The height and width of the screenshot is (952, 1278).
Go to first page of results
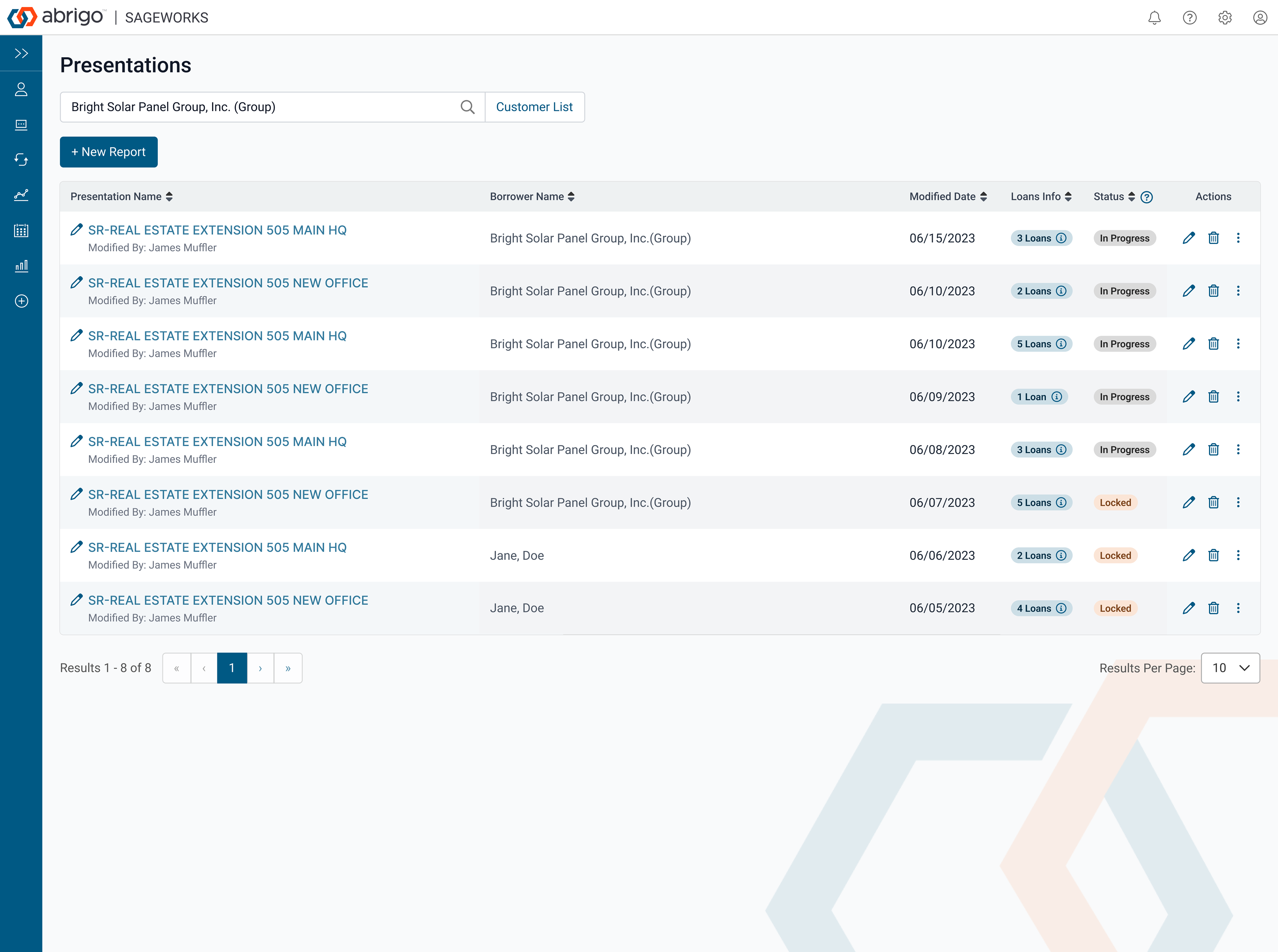pyautogui.click(x=177, y=668)
